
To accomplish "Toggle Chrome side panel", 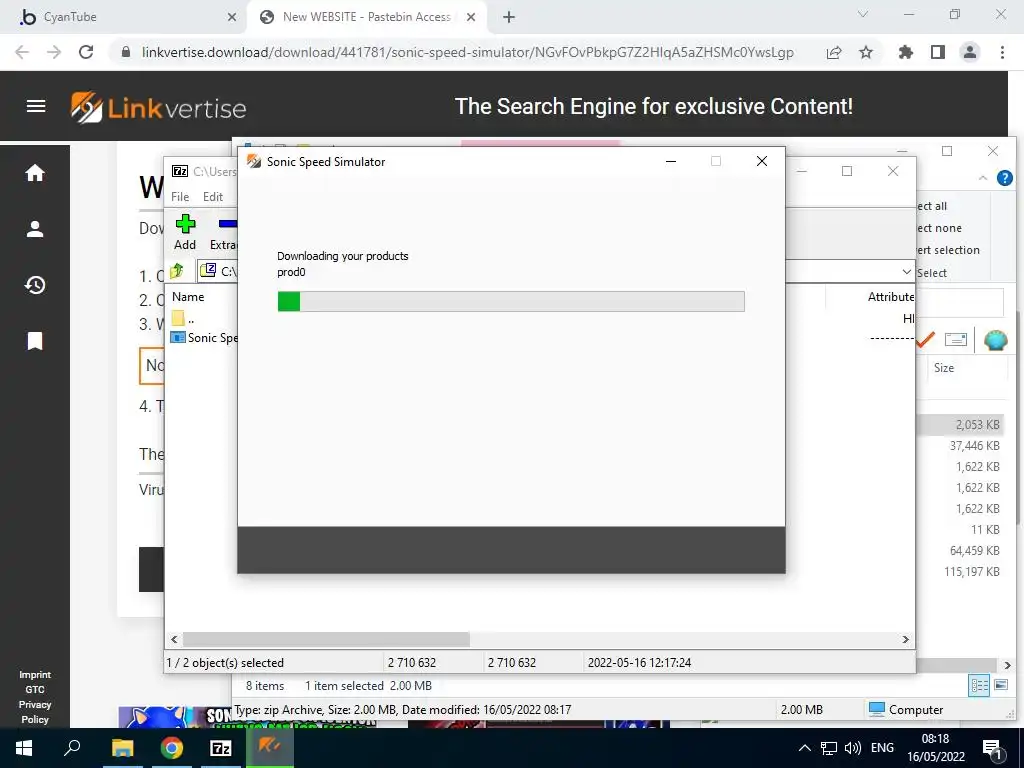I will (x=938, y=52).
